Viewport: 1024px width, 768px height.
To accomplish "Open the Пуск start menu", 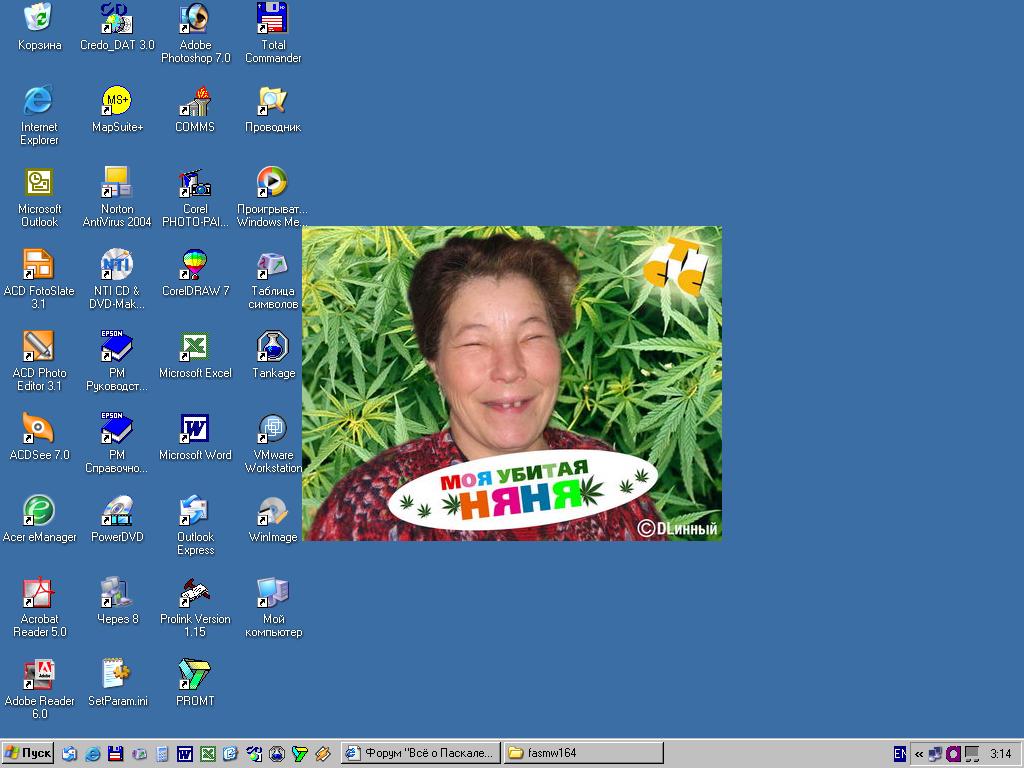I will [x=28, y=753].
